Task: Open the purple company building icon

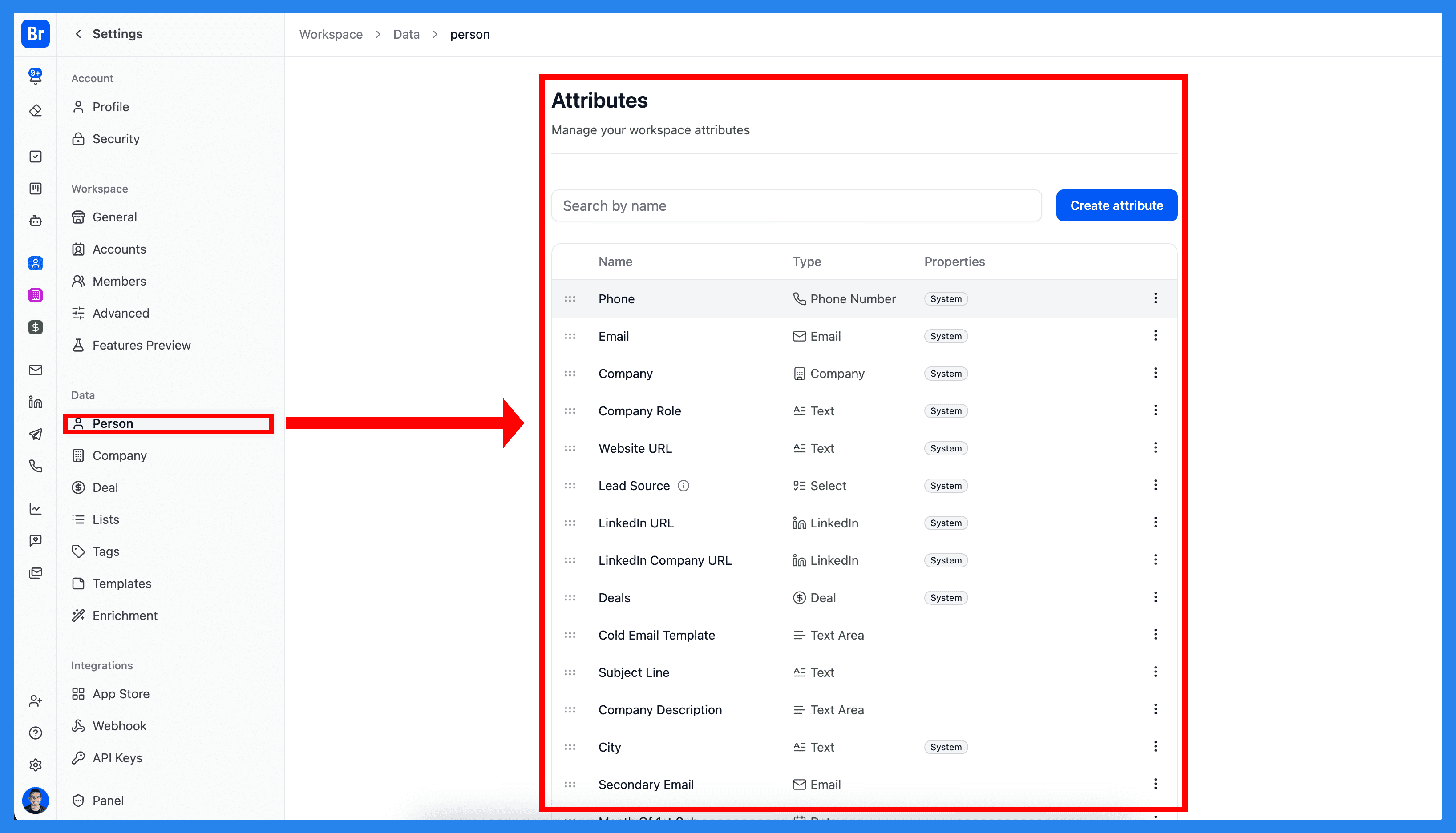Action: (35, 295)
